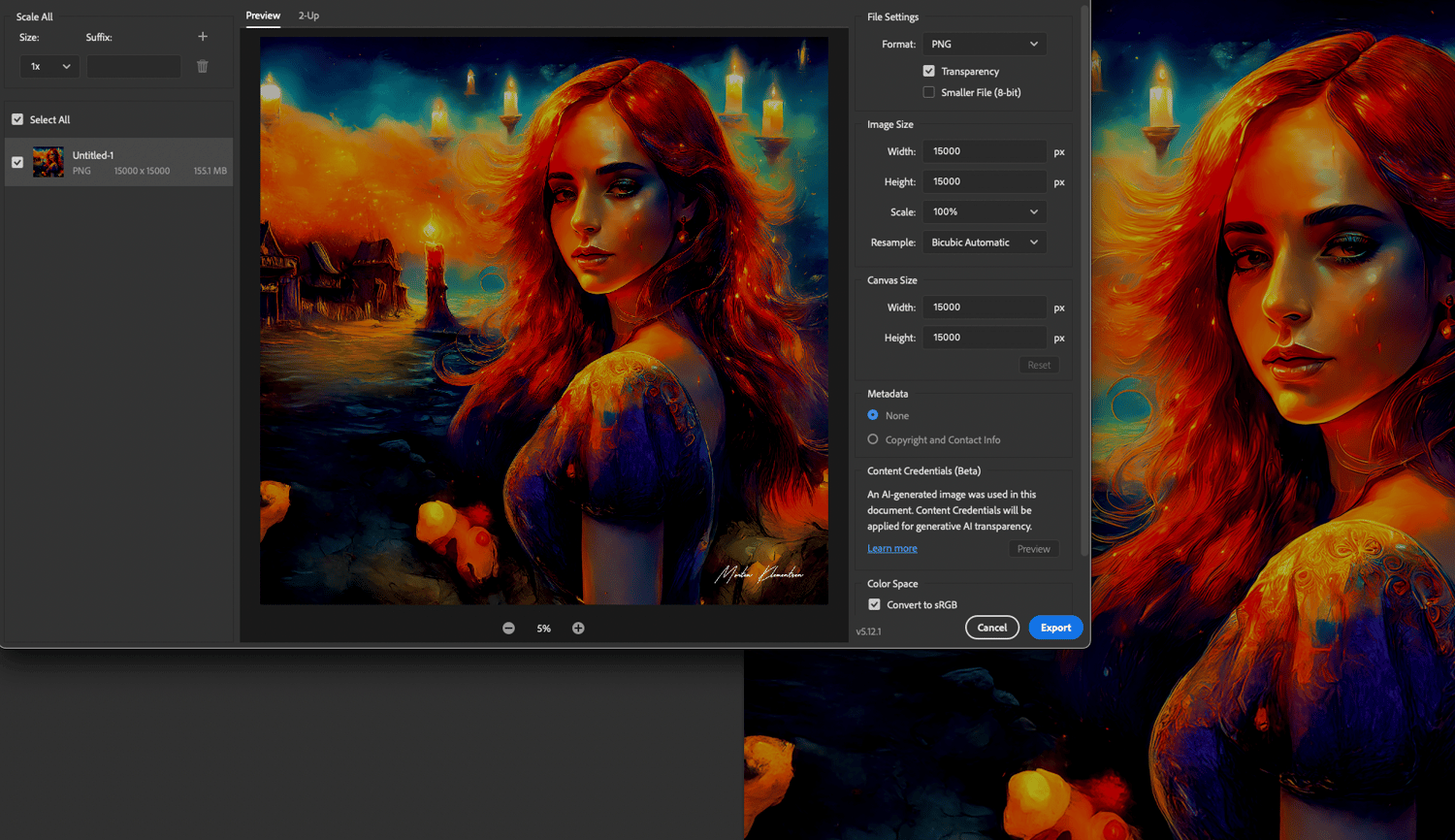Viewport: 1455px width, 840px height.
Task: Open Resample Bicubic Automatic dropdown
Action: (x=984, y=242)
